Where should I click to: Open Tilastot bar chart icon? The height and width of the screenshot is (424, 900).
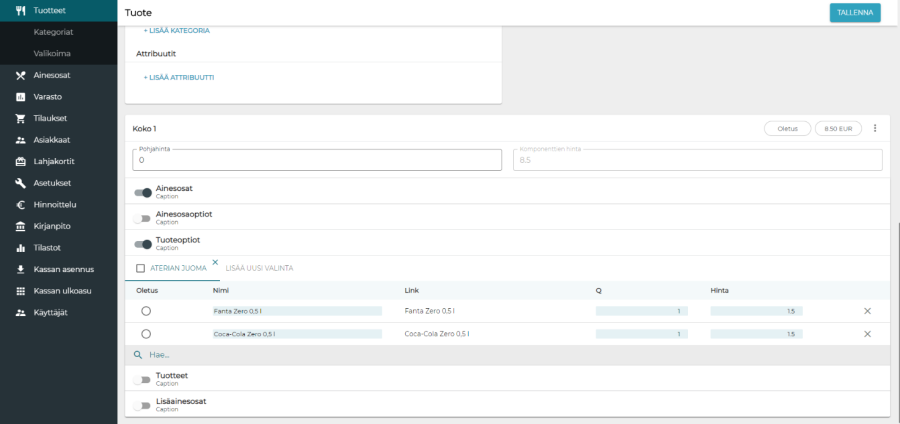pyautogui.click(x=20, y=247)
